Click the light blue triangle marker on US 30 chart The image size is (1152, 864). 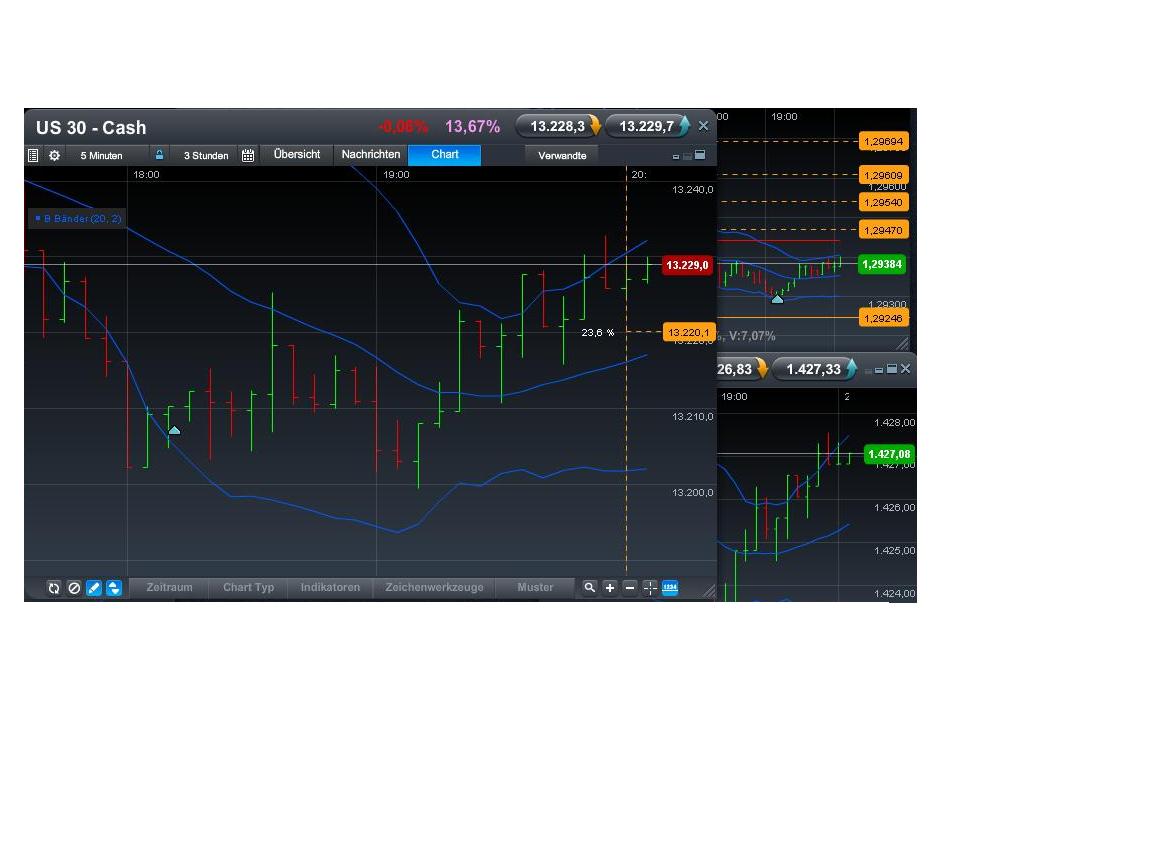click(174, 431)
